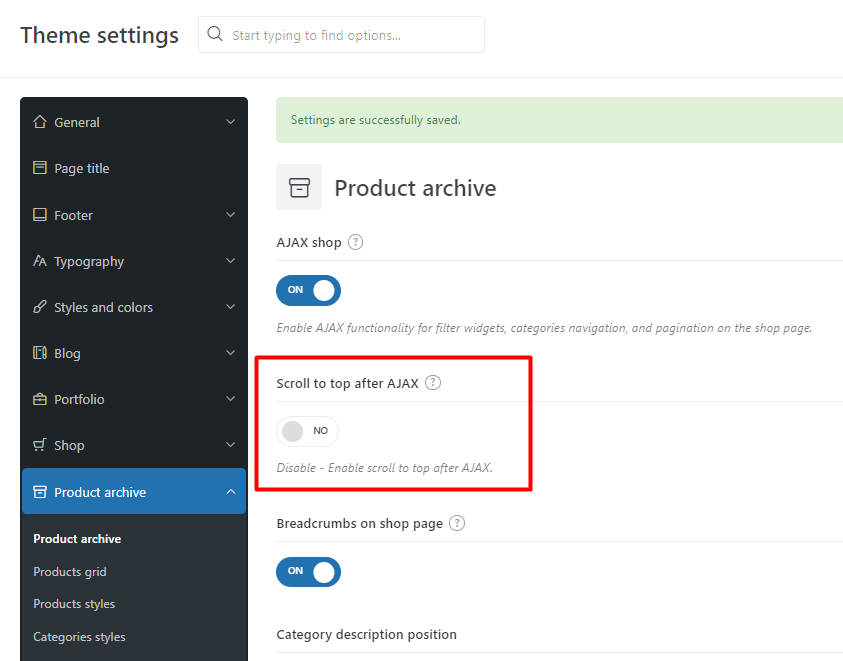Viewport: 843px width, 661px height.
Task: Open the Typography settings menu
Action: pyautogui.click(x=134, y=261)
